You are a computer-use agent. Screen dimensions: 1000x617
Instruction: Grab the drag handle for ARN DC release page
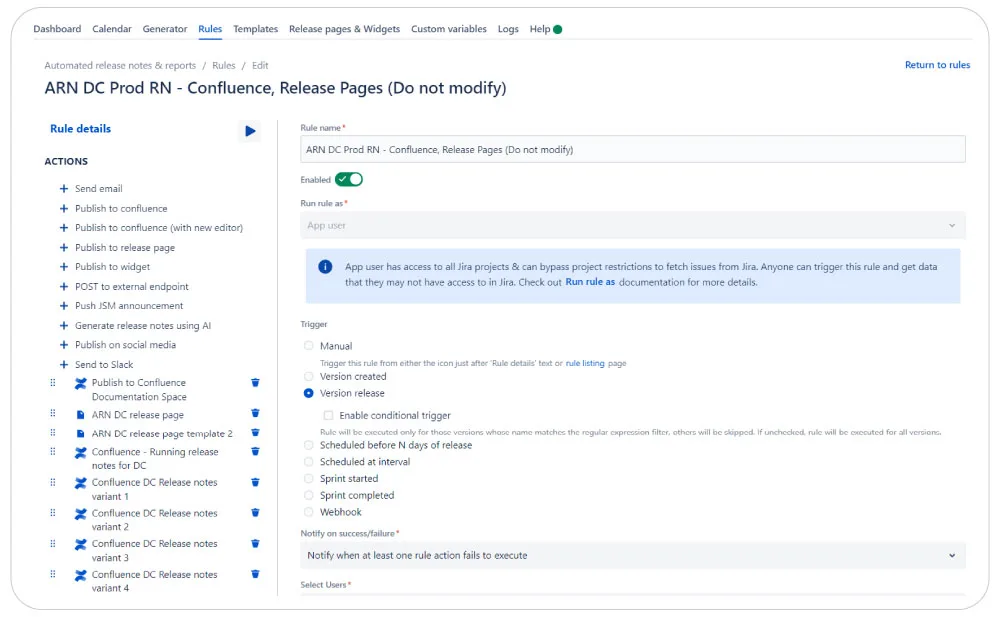(53, 414)
